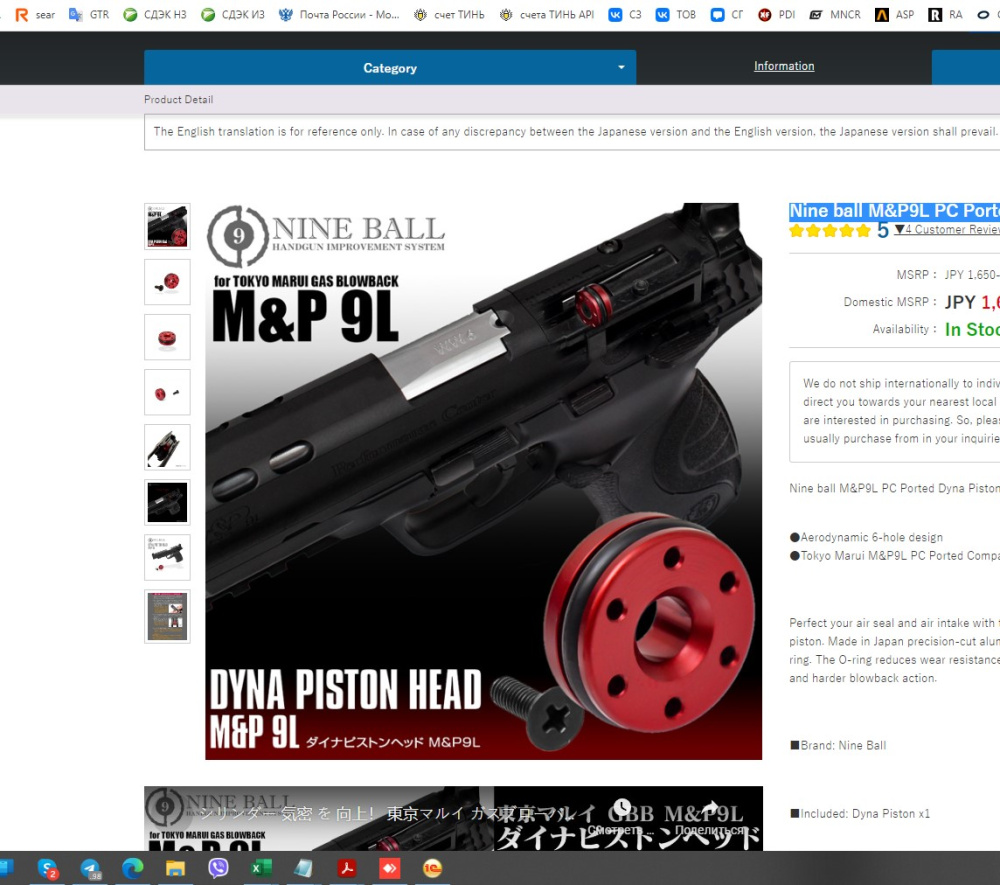Open Viber from the taskbar
Viewport: 1000px width, 885px height.
pyautogui.click(x=218, y=868)
